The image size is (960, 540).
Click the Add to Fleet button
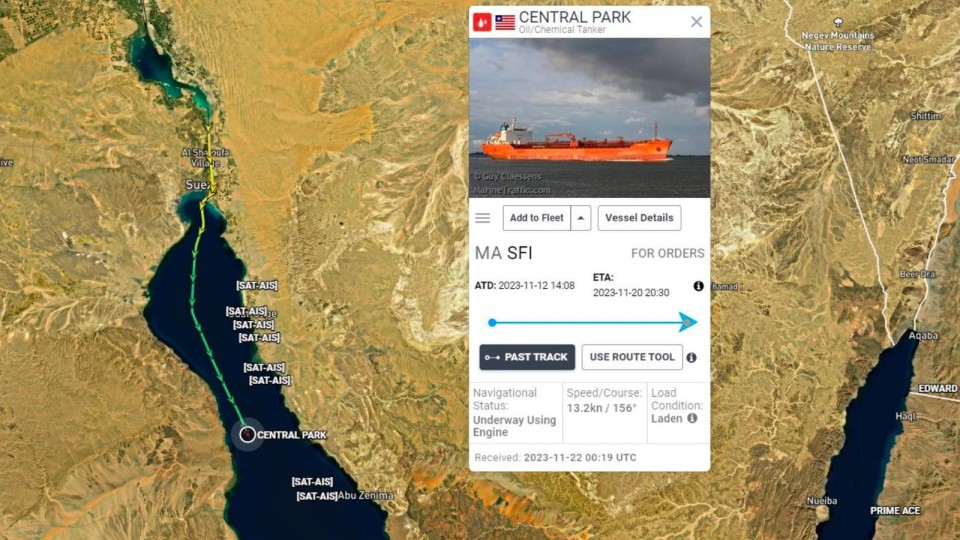537,218
